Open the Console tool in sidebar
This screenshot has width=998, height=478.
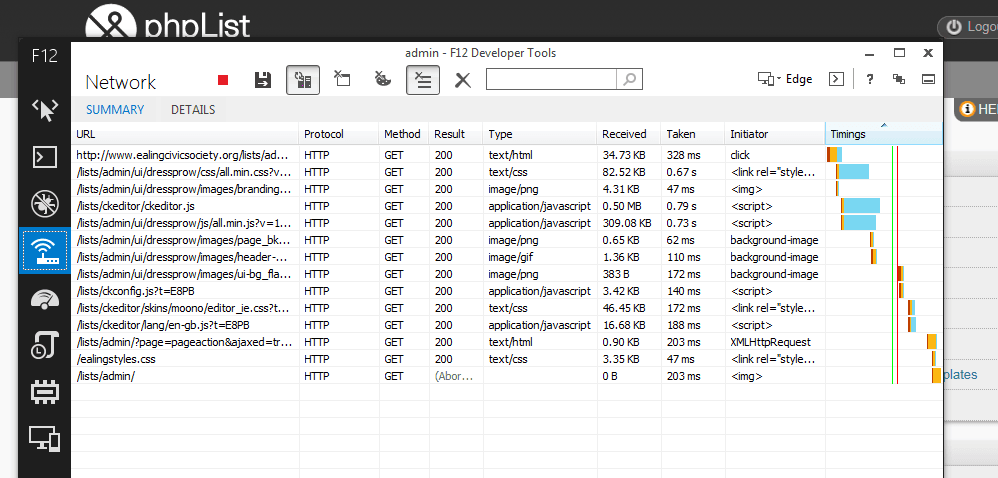(x=45, y=156)
